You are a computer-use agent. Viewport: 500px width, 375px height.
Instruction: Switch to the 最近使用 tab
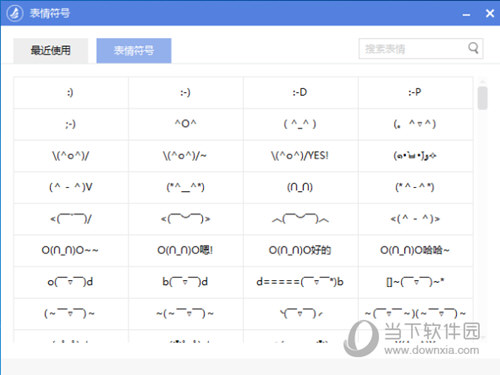[51, 50]
